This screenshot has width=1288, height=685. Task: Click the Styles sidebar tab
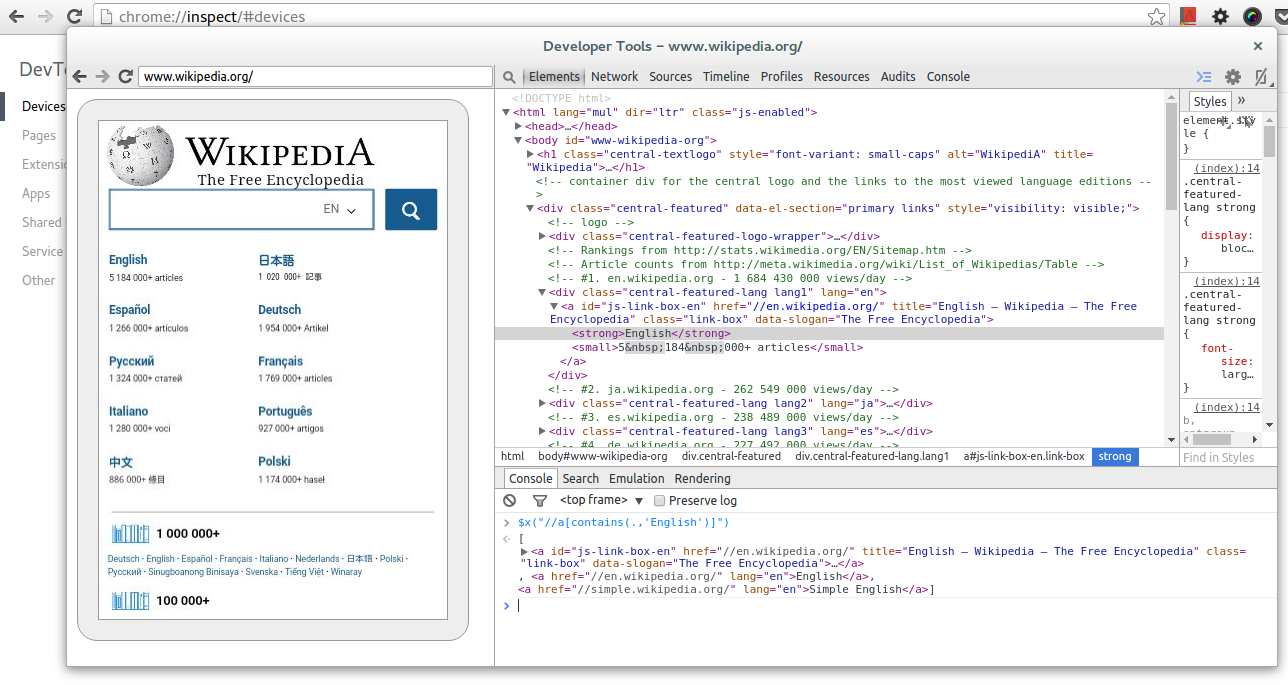[1209, 101]
